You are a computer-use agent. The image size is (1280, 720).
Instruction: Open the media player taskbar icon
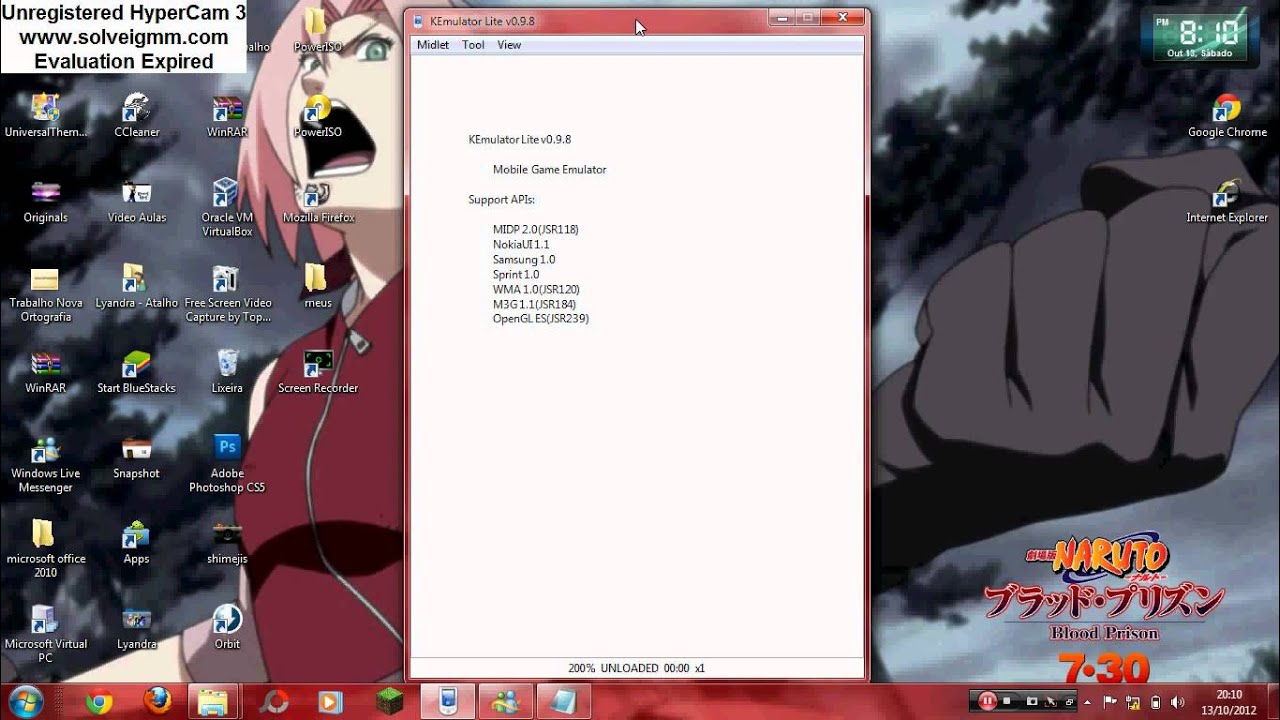coord(330,701)
